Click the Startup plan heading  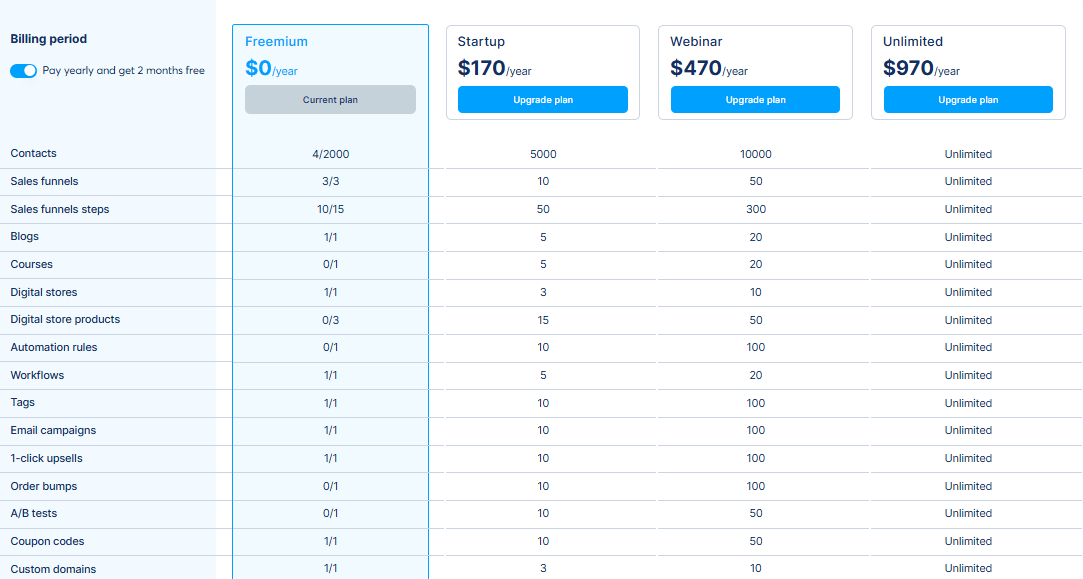coord(481,42)
